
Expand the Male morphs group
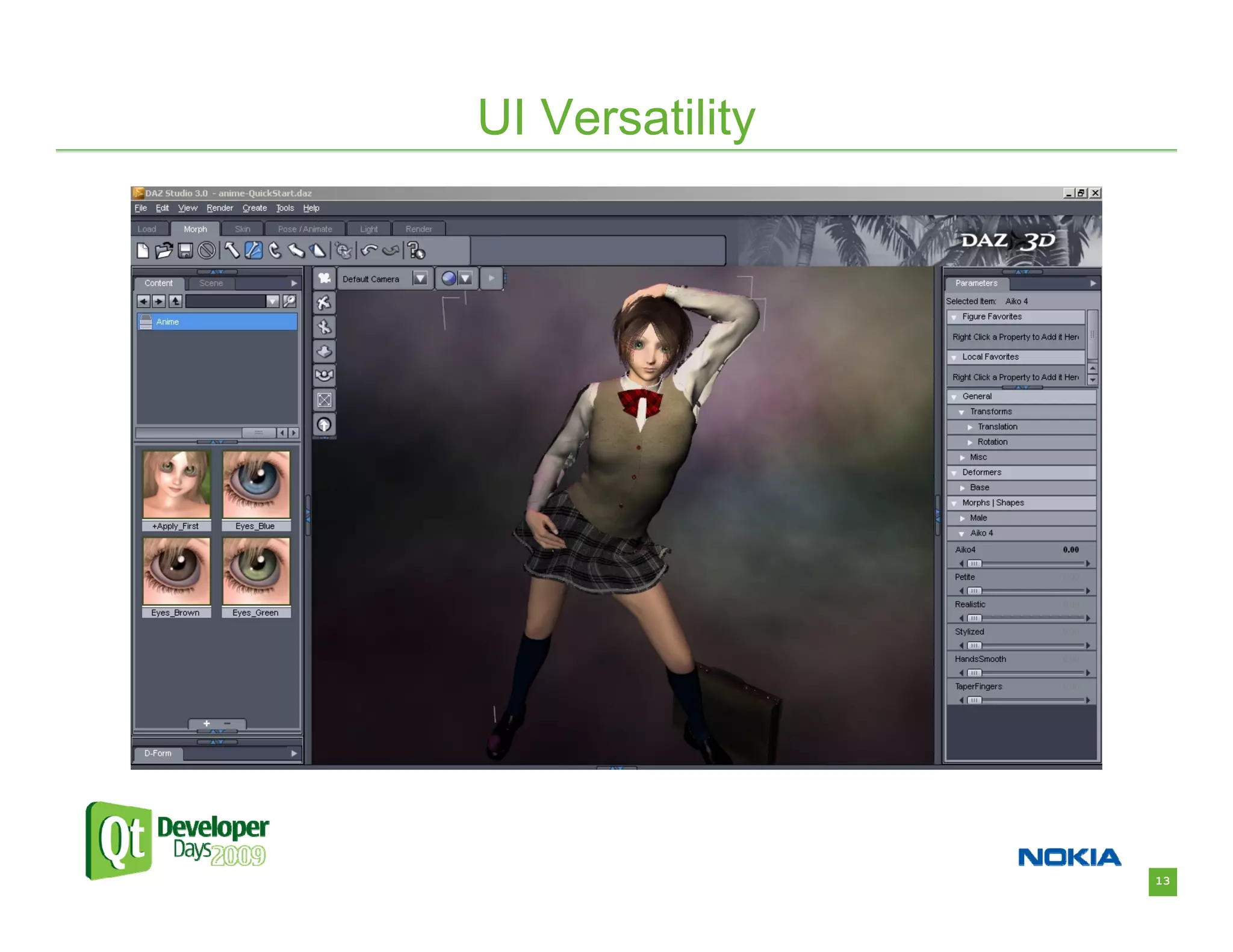[x=962, y=519]
